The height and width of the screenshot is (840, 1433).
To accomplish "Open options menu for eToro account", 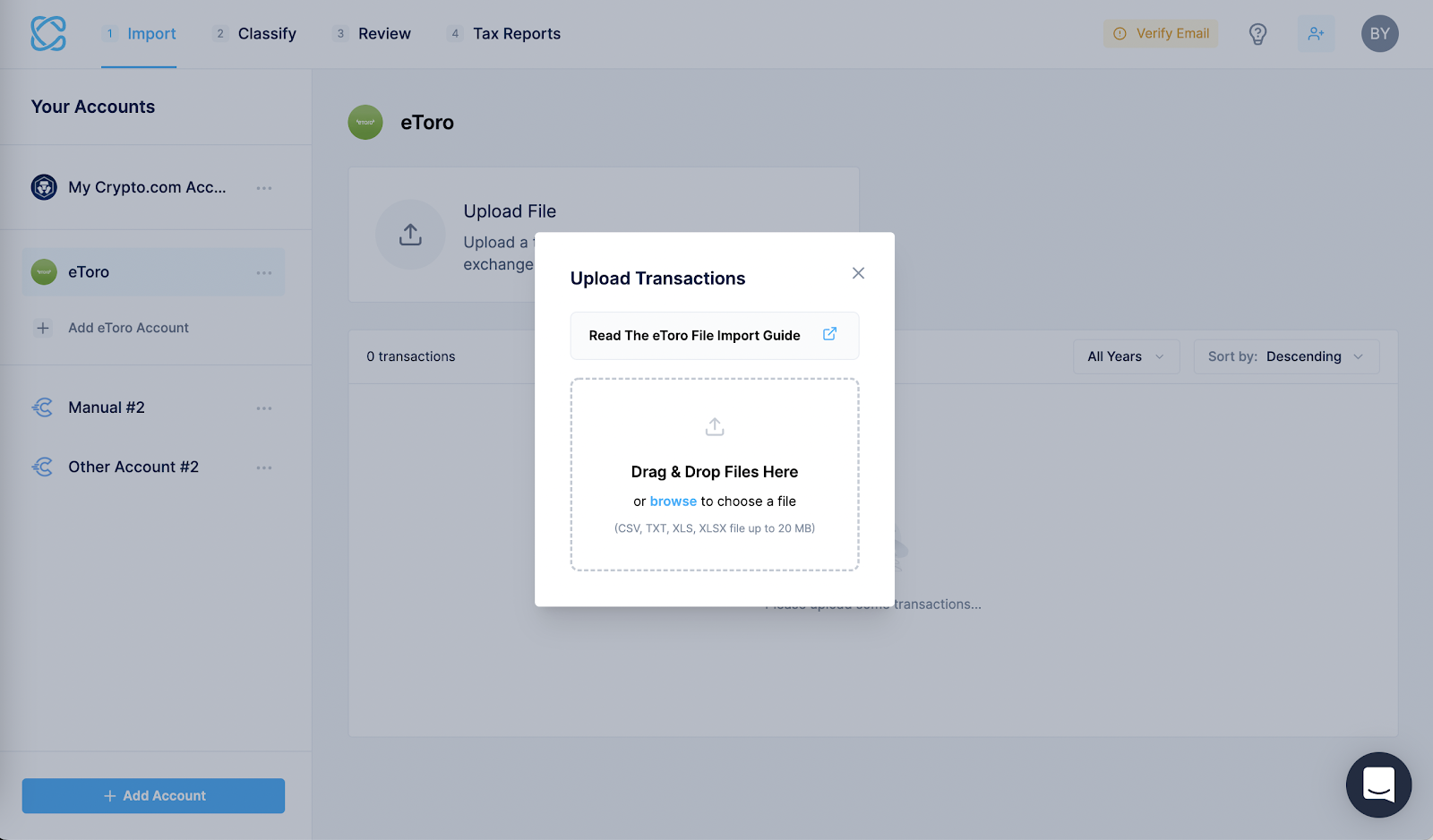I will click(x=264, y=273).
